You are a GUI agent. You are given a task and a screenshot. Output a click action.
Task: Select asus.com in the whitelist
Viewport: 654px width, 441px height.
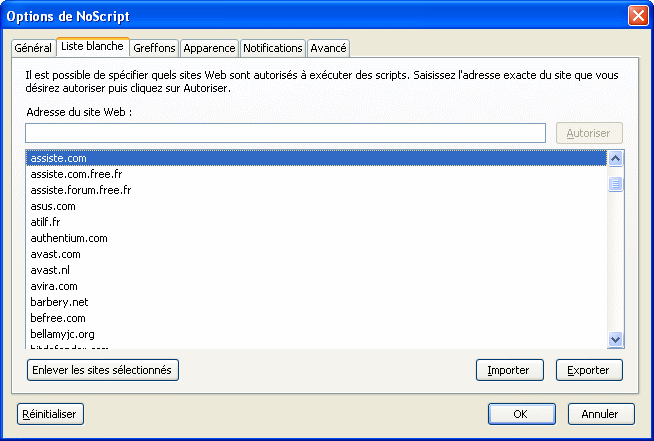click(x=316, y=206)
